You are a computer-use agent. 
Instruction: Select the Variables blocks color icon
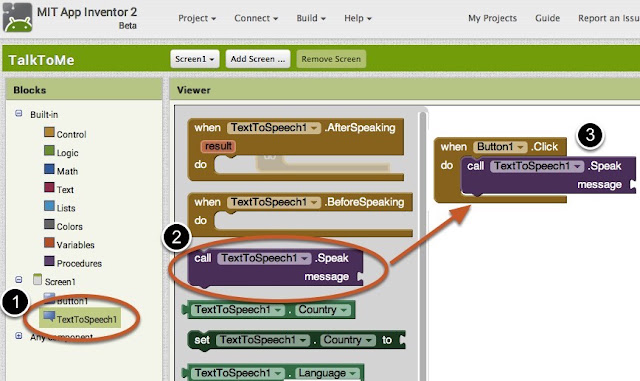click(49, 243)
